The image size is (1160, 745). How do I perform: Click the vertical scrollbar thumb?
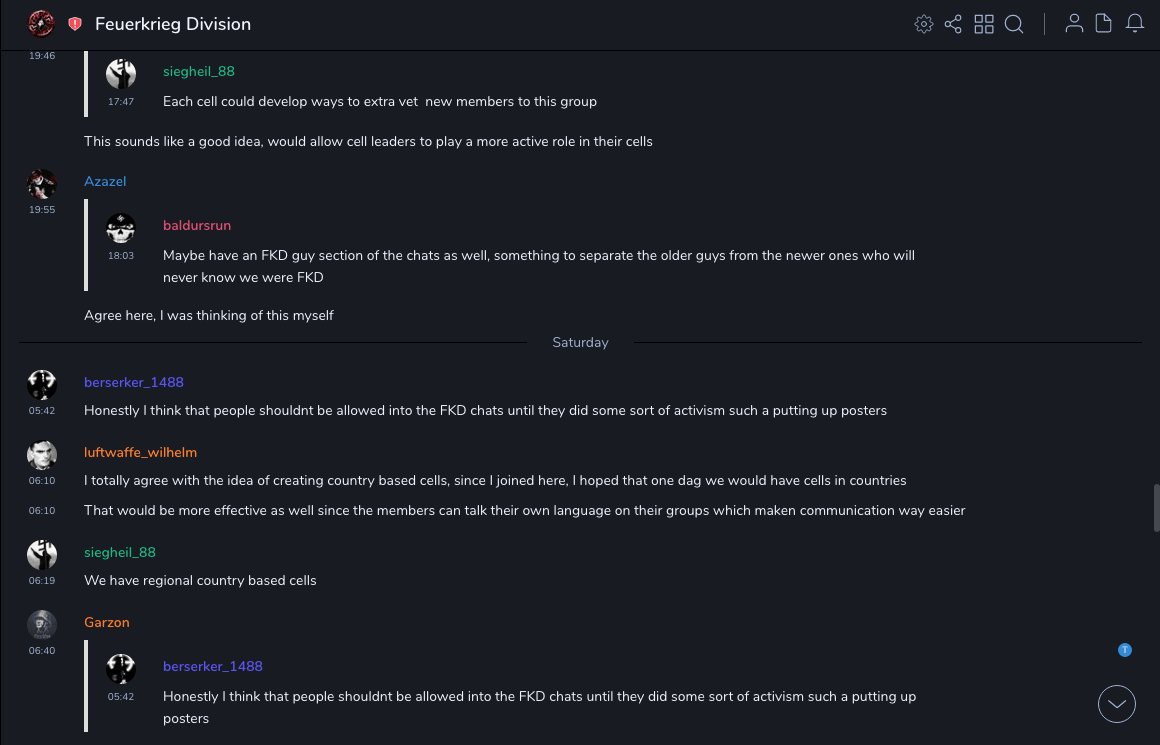click(1156, 507)
